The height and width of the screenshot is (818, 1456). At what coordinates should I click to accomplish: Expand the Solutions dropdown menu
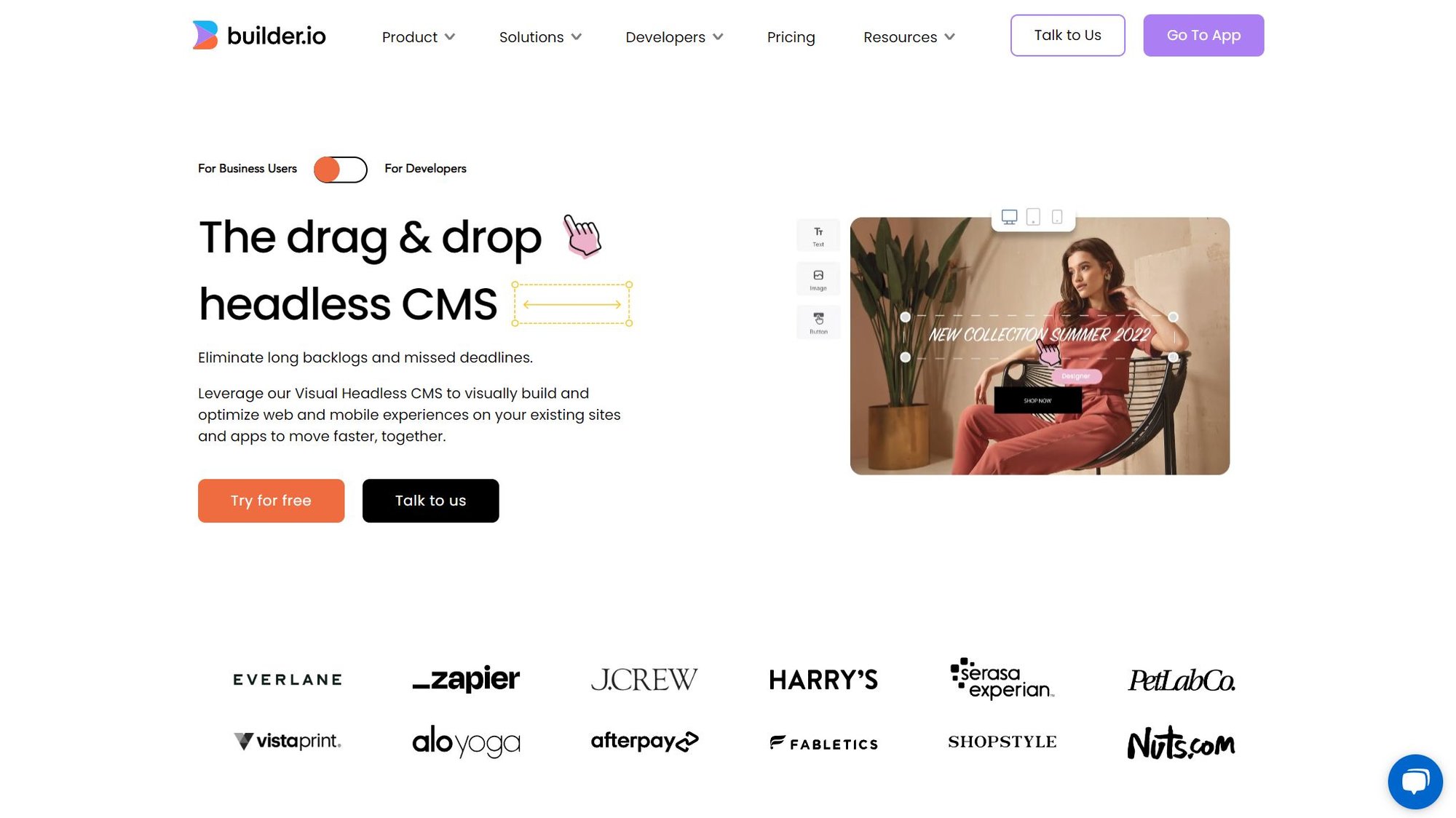[x=540, y=37]
